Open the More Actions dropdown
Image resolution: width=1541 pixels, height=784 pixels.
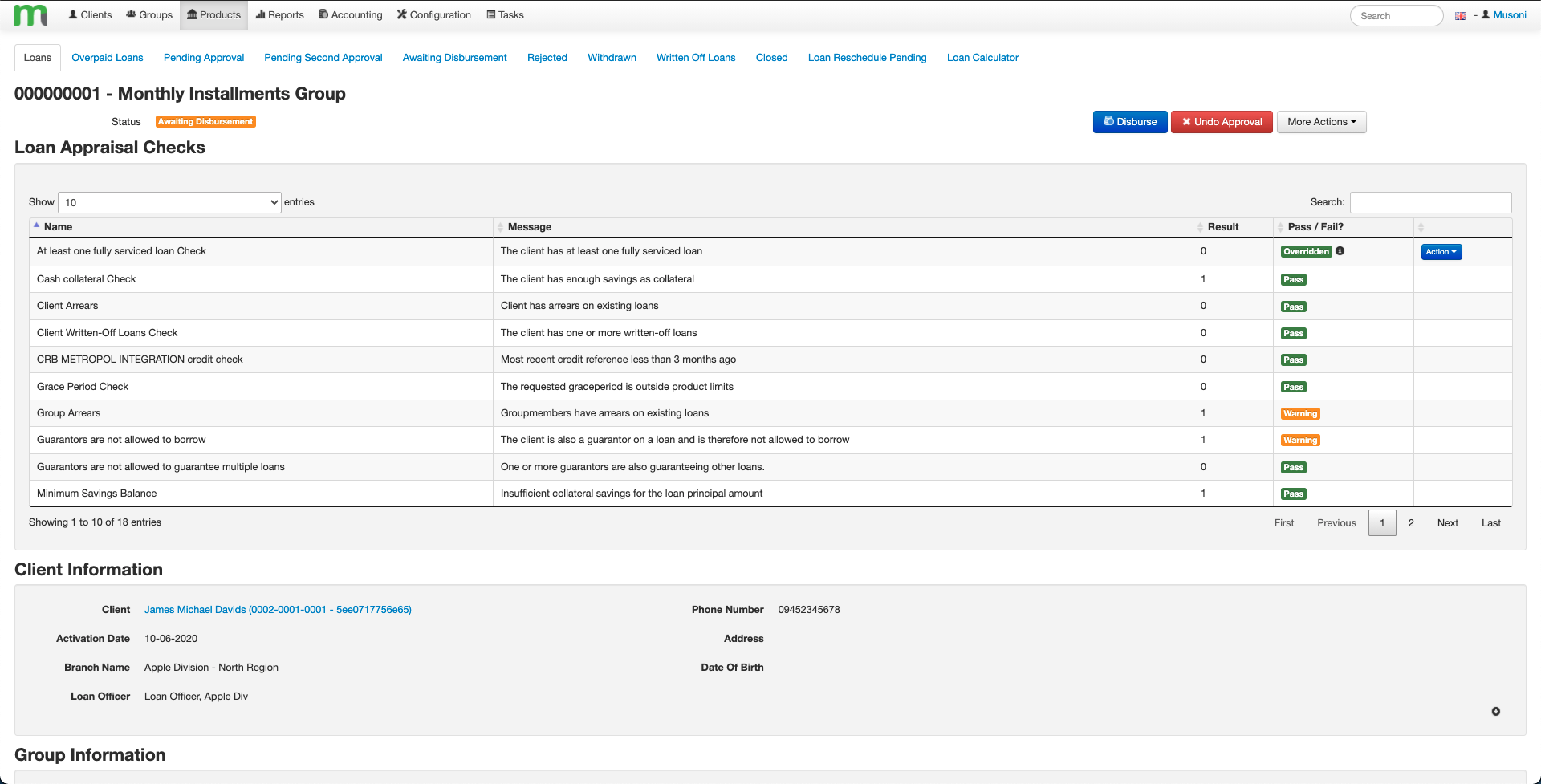tap(1321, 121)
